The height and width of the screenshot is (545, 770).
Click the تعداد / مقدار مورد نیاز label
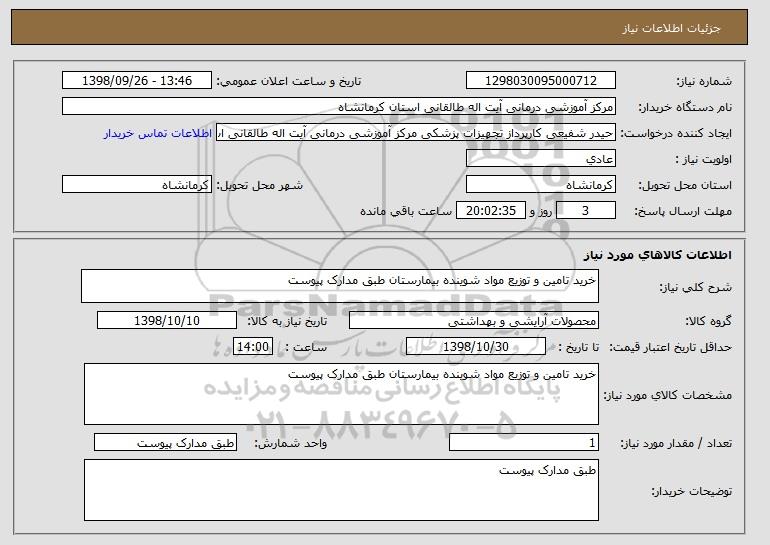(676, 443)
